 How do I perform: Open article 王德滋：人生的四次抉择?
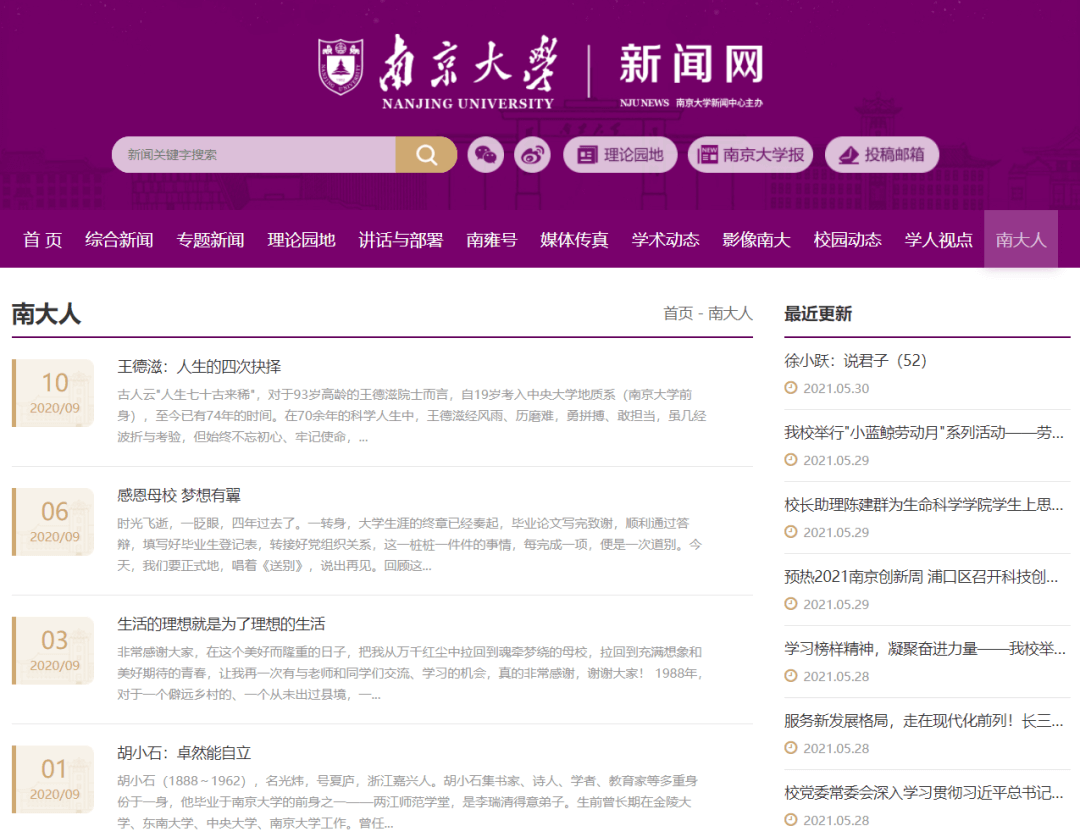point(199,366)
